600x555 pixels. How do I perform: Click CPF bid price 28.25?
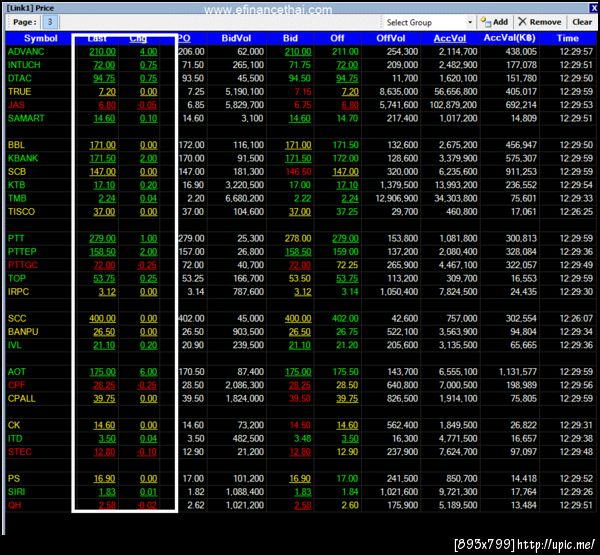click(300, 385)
